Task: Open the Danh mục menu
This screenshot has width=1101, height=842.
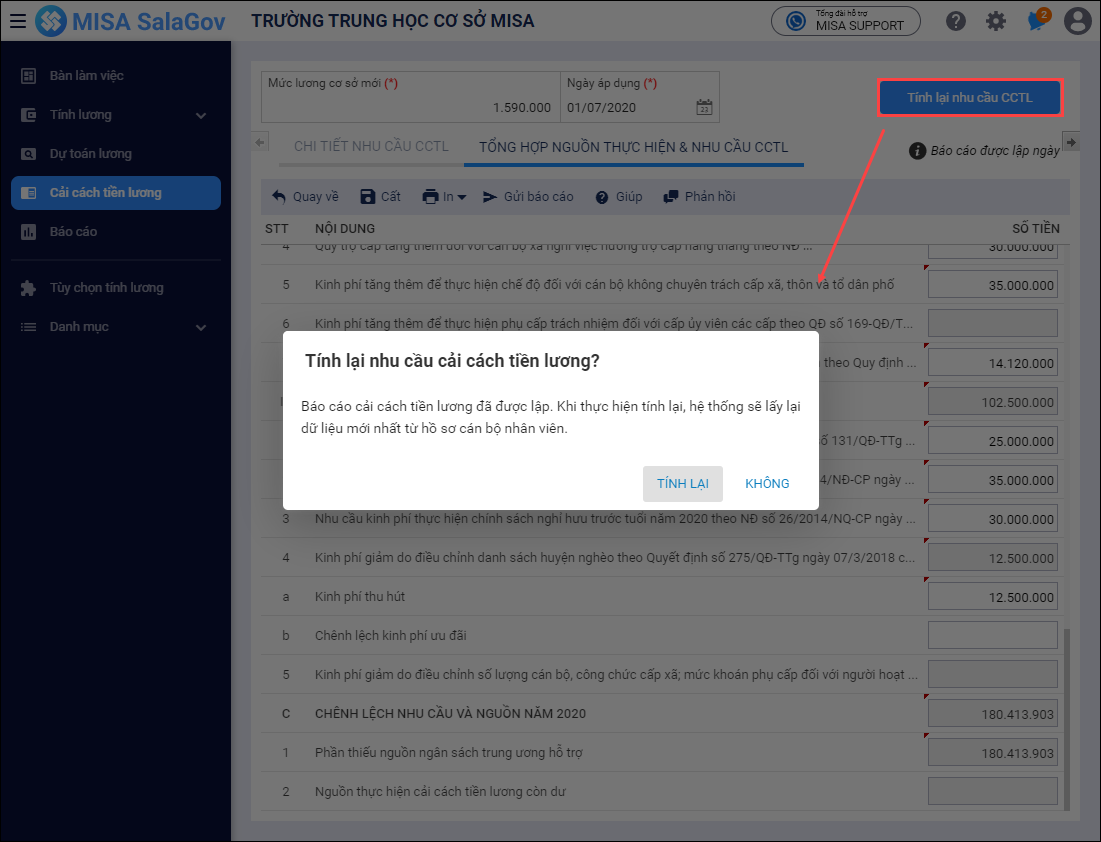Action: (116, 327)
